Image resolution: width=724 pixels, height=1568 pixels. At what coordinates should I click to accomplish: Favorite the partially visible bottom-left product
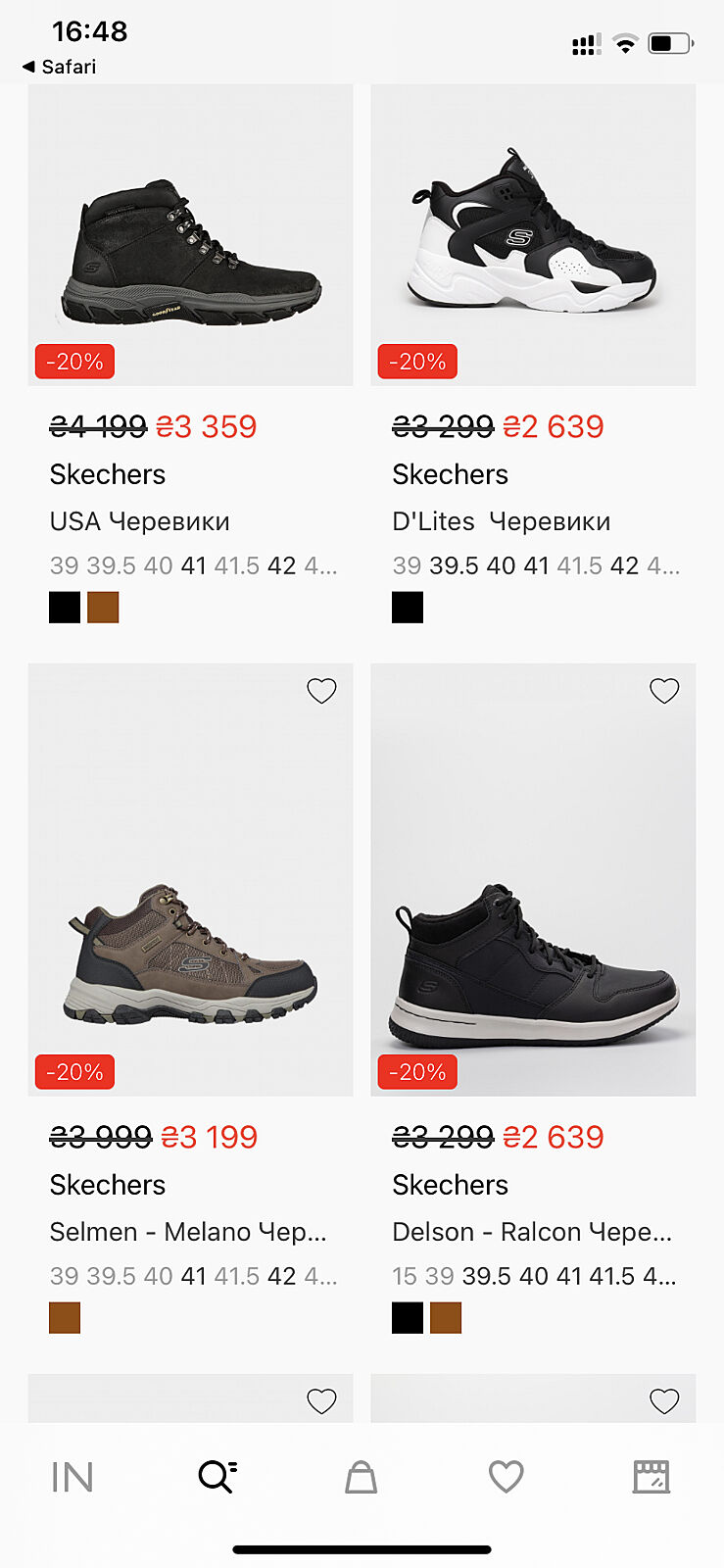pos(321,1401)
